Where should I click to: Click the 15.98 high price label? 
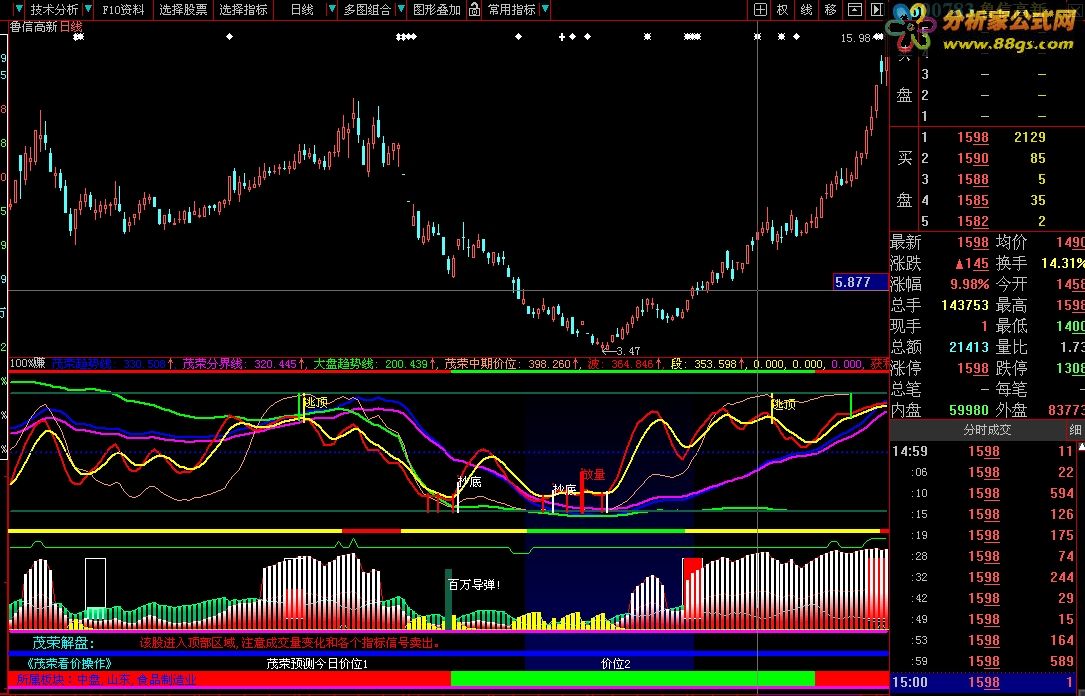point(855,38)
